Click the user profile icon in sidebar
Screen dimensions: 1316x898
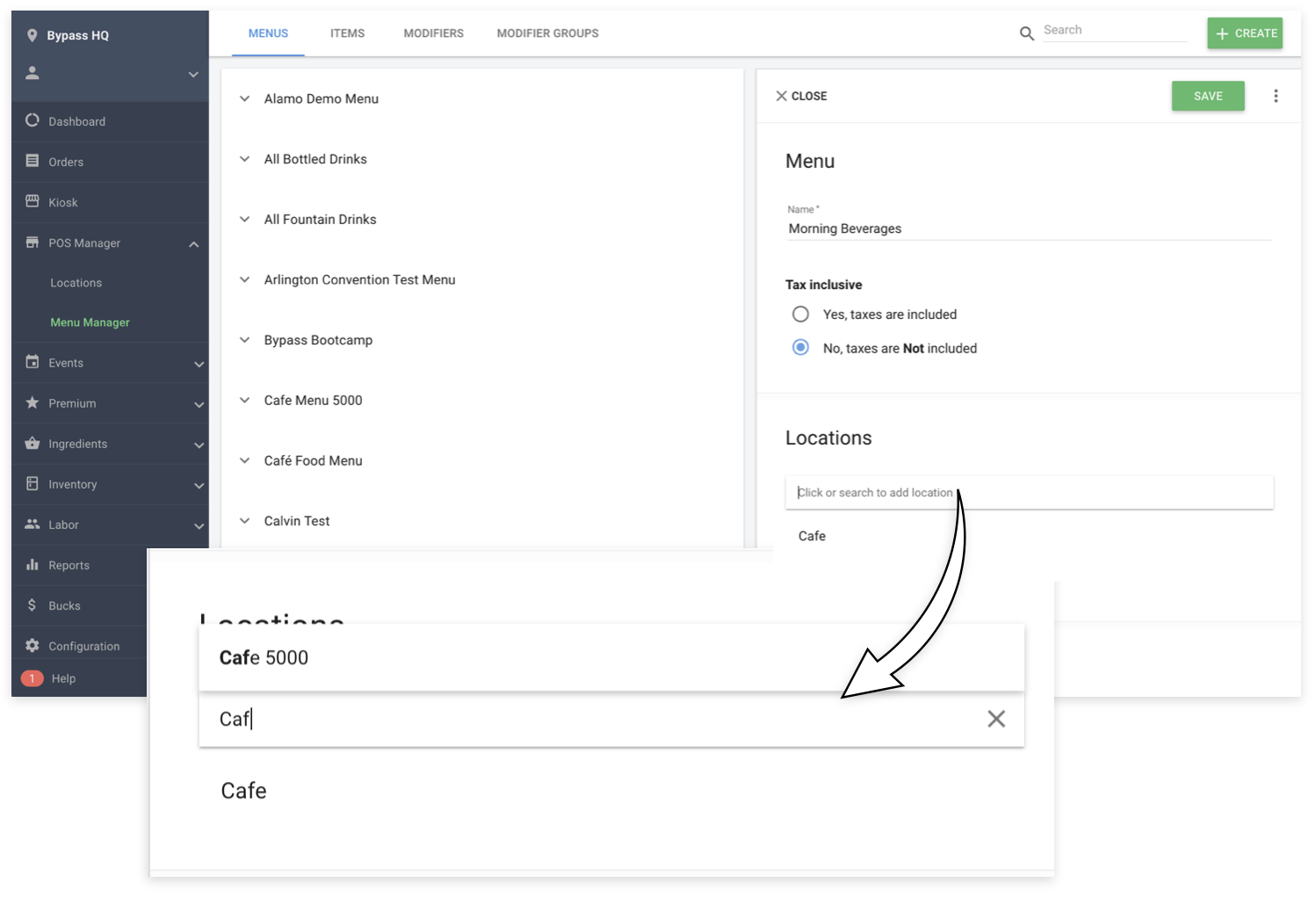[x=33, y=73]
